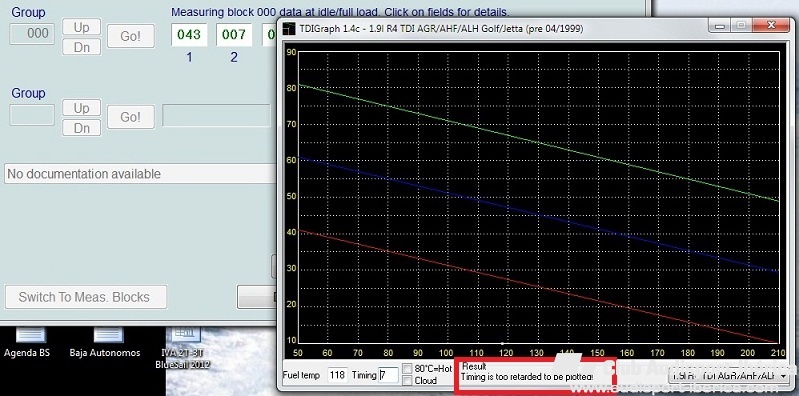Maximize the TDIGraph window
This screenshot has width=799, height=396.
741,25
